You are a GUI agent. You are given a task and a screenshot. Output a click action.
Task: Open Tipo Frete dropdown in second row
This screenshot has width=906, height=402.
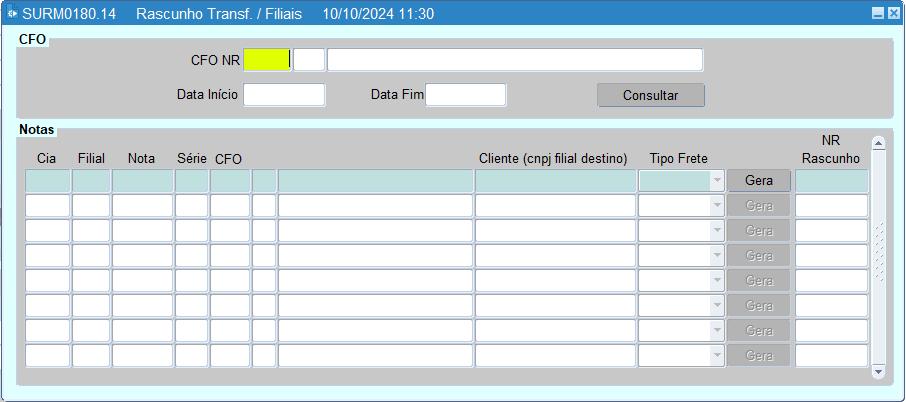(716, 206)
